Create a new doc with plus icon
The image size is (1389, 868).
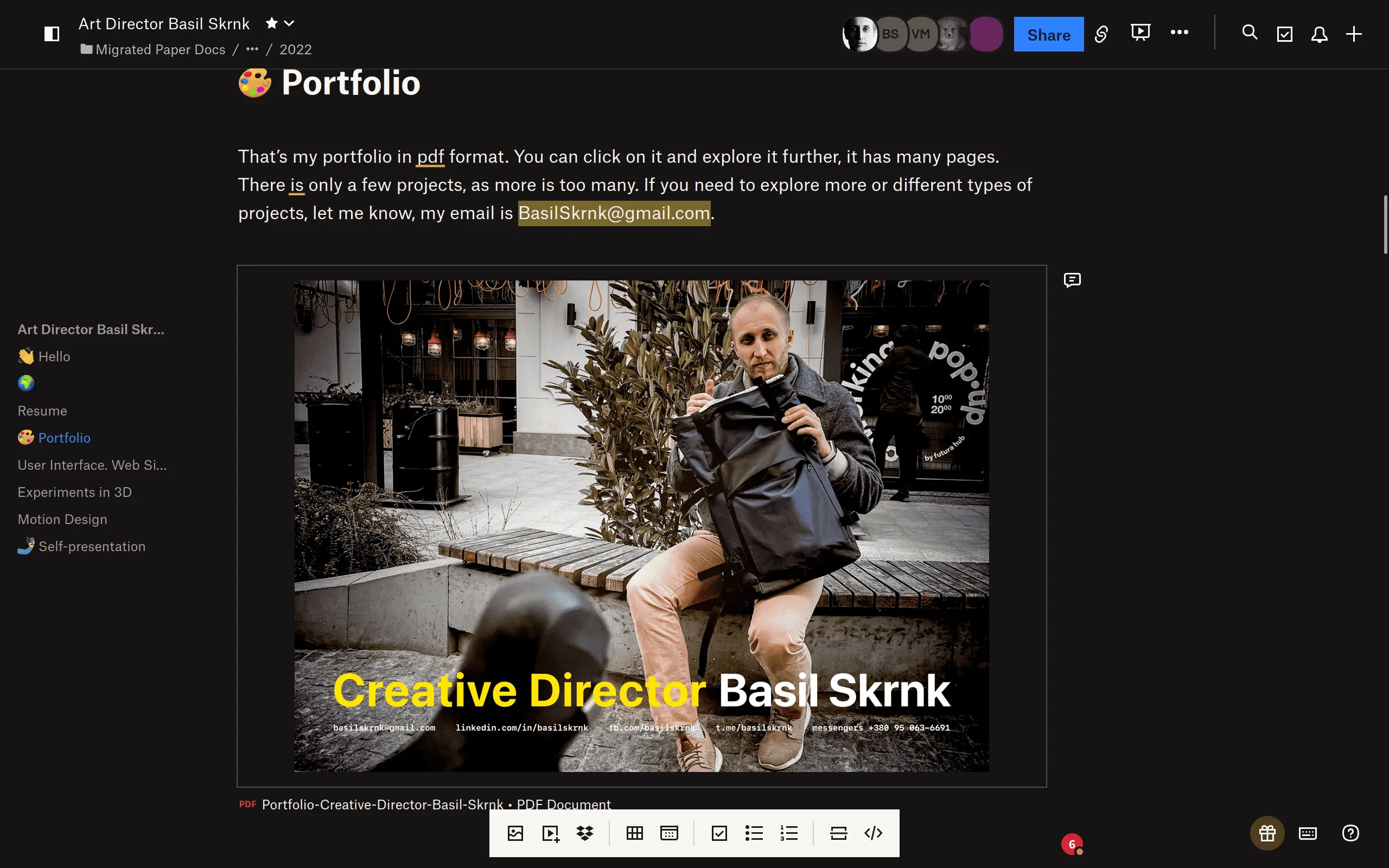point(1353,34)
